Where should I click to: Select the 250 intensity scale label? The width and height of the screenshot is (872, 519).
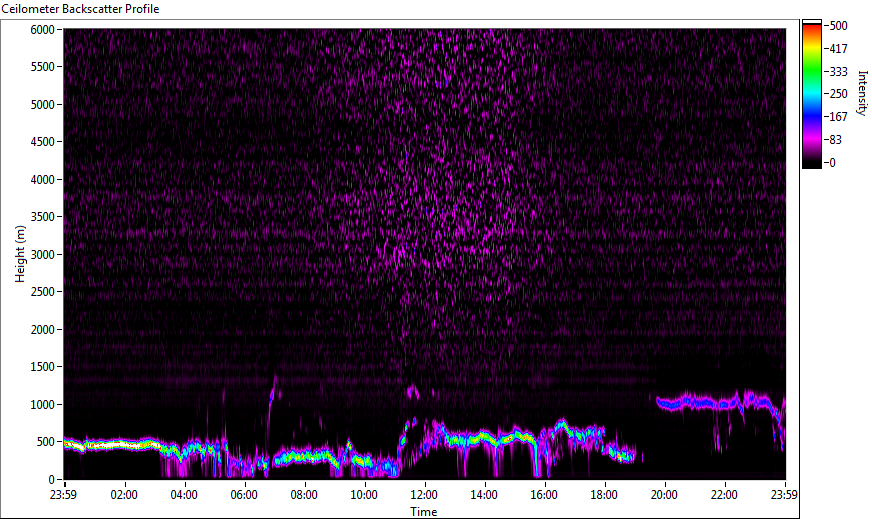pos(838,94)
